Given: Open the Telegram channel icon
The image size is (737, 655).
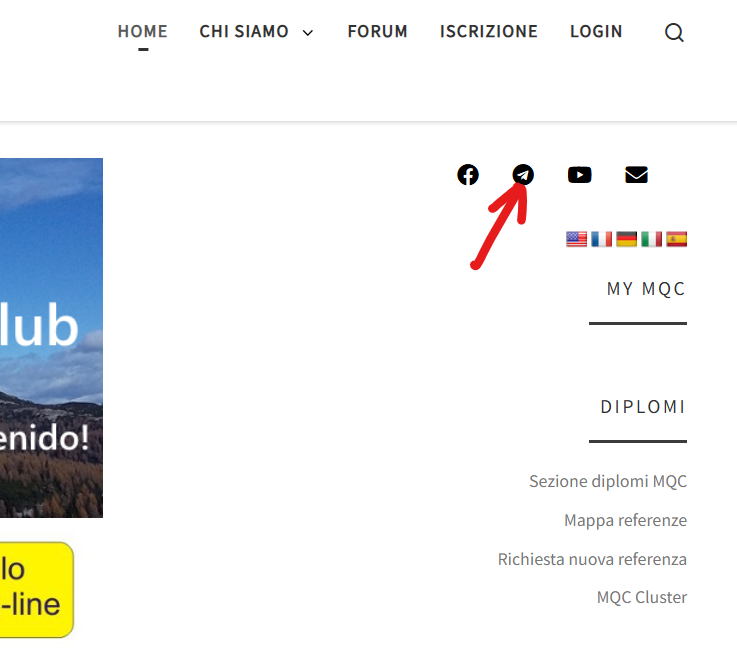Looking at the screenshot, I should pos(523,175).
